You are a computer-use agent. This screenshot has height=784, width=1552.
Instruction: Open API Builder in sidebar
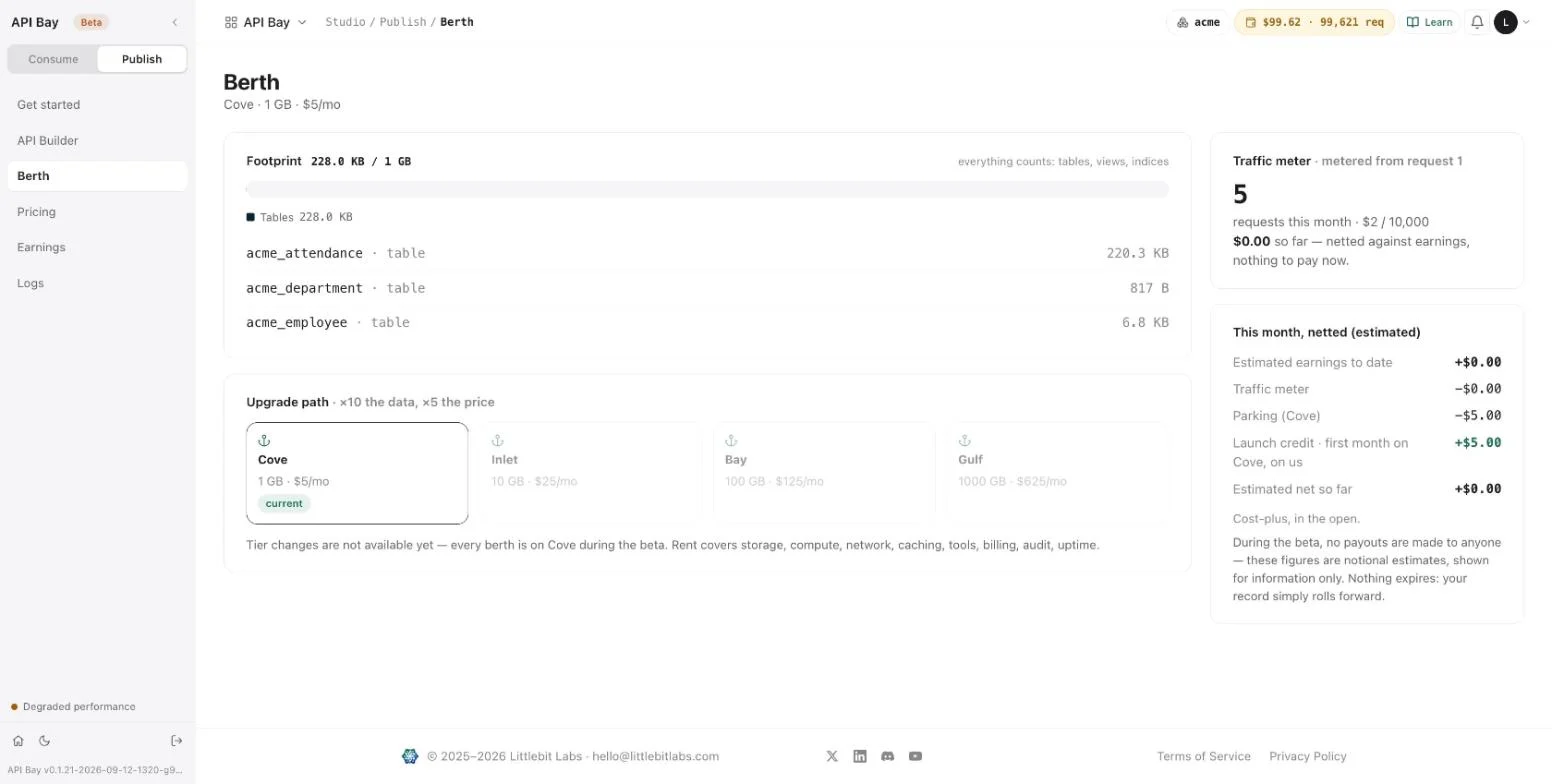coord(97,141)
